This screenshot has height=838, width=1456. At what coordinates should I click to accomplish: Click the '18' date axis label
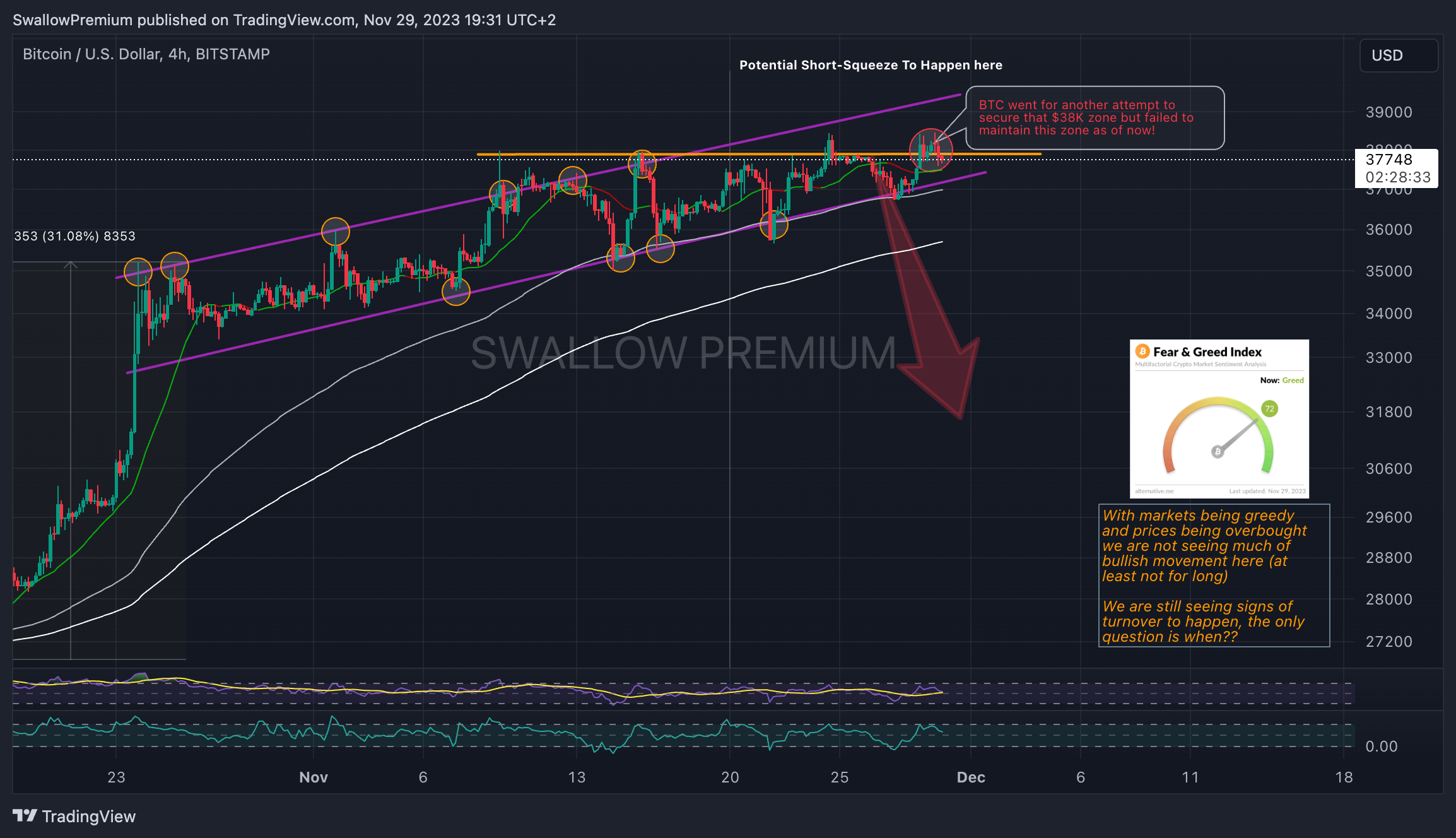pos(1344,777)
